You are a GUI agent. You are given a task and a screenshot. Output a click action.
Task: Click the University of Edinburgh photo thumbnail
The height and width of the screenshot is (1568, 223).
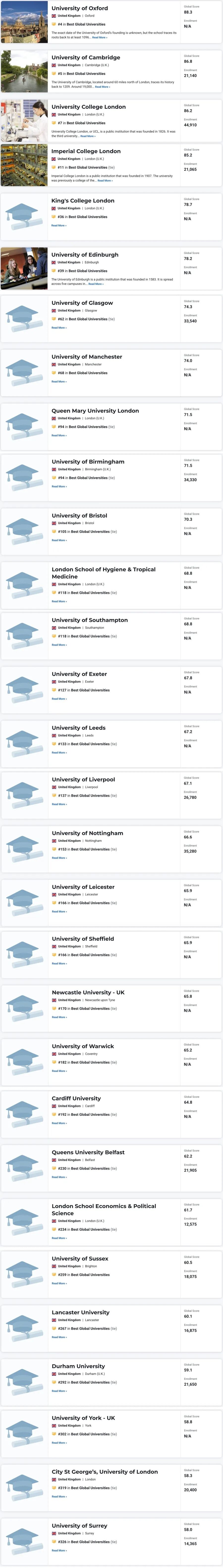click(x=24, y=269)
